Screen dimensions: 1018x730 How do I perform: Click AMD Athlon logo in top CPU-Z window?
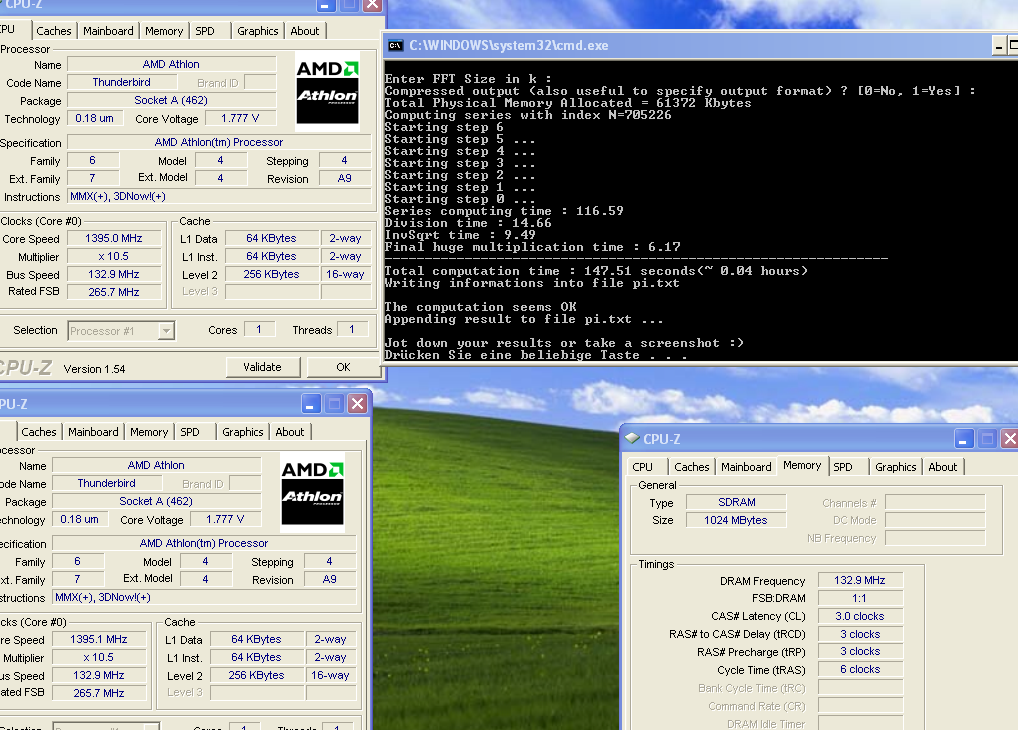(327, 92)
